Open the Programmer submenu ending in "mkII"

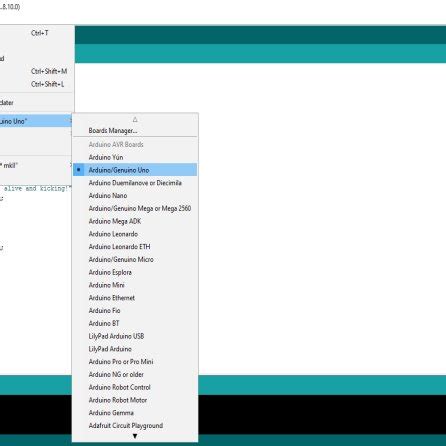(36, 165)
